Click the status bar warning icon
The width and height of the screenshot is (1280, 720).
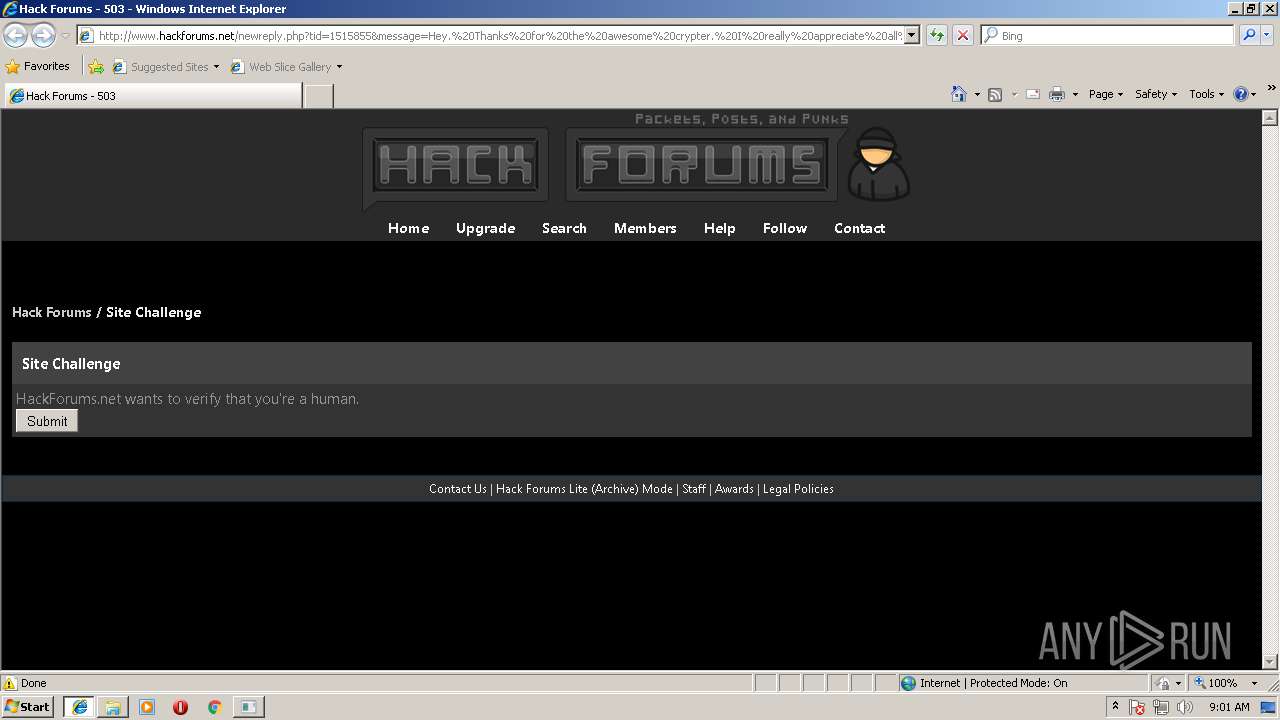[x=10, y=683]
